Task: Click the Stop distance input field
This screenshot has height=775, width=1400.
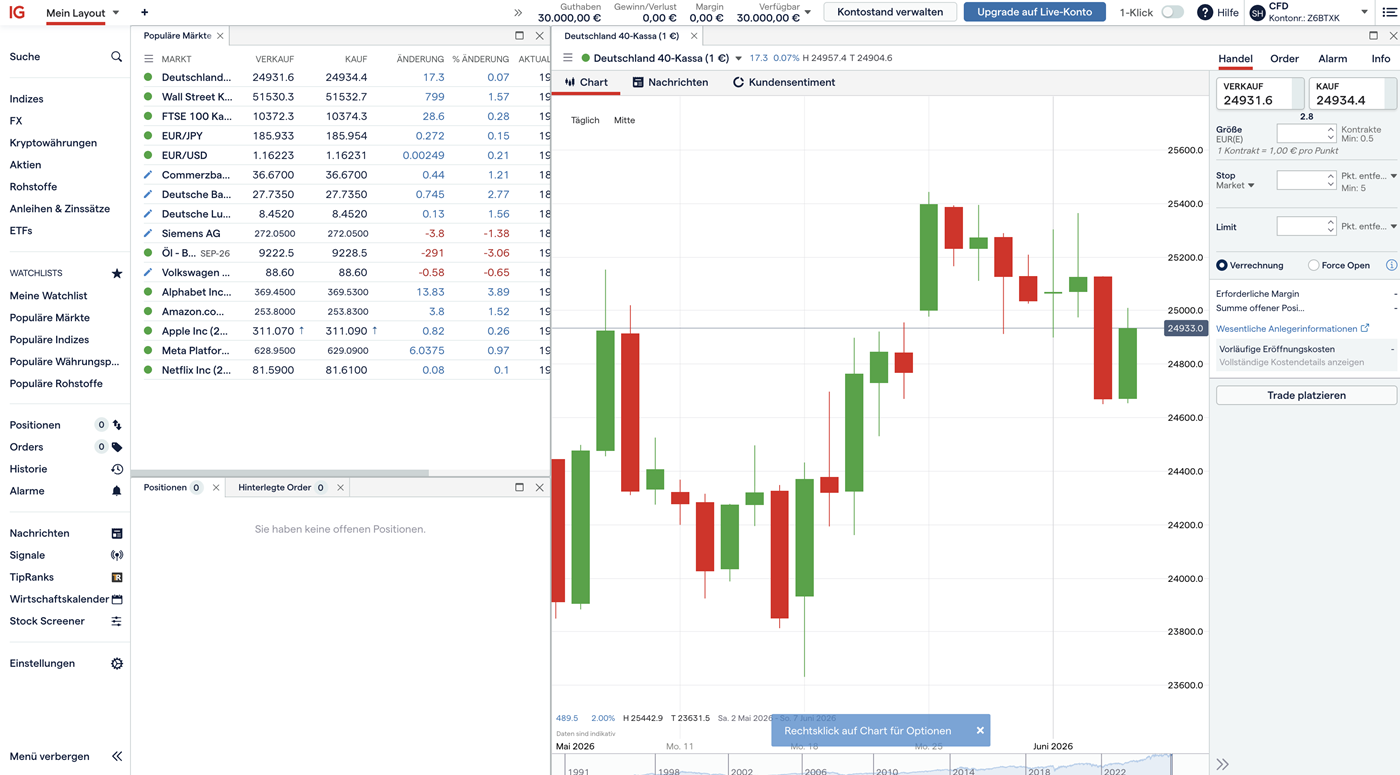Action: pyautogui.click(x=1300, y=180)
